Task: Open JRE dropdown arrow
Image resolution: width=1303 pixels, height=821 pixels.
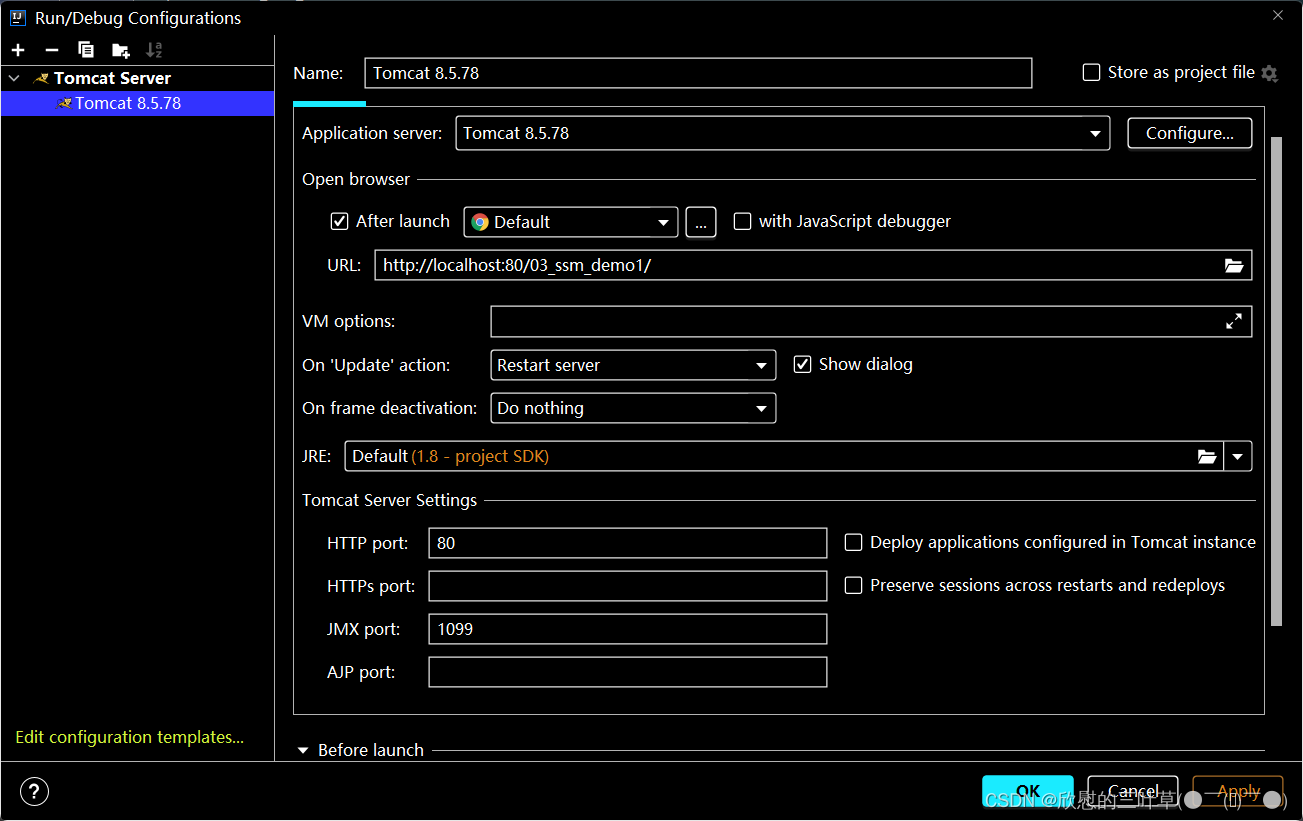Action: [x=1238, y=456]
